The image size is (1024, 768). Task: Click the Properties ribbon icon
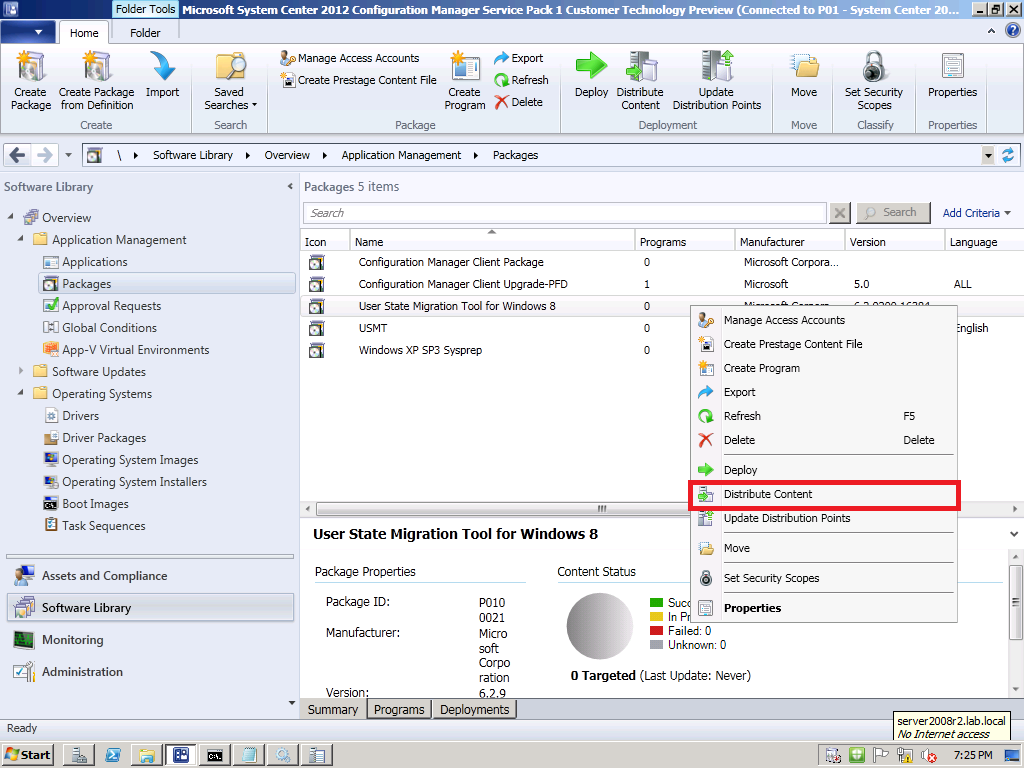(x=952, y=75)
